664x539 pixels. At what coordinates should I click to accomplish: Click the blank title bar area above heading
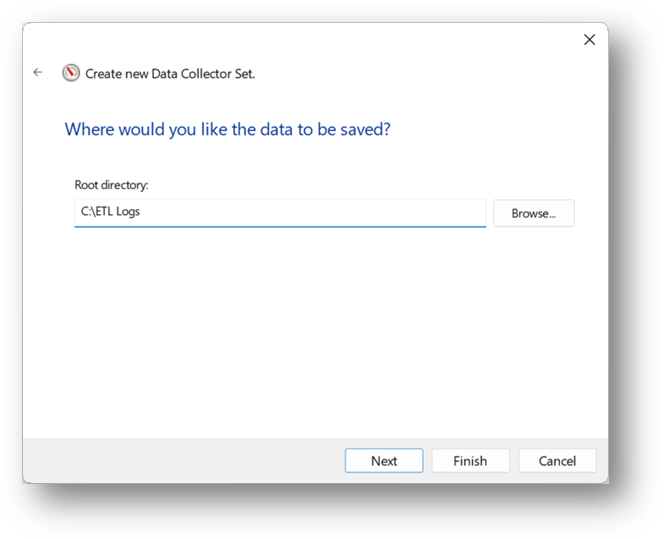296,40
